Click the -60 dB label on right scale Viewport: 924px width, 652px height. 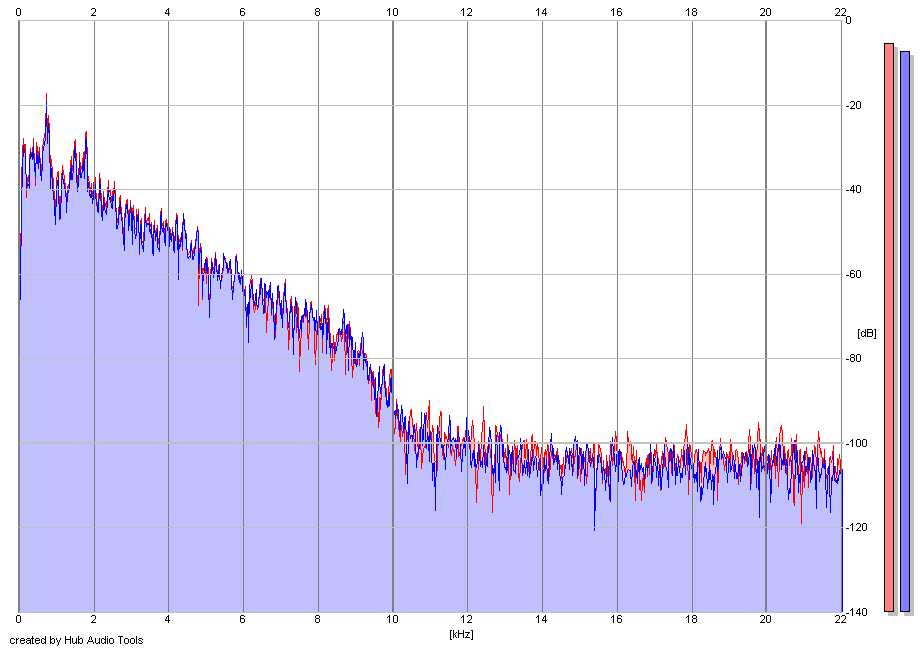856,274
